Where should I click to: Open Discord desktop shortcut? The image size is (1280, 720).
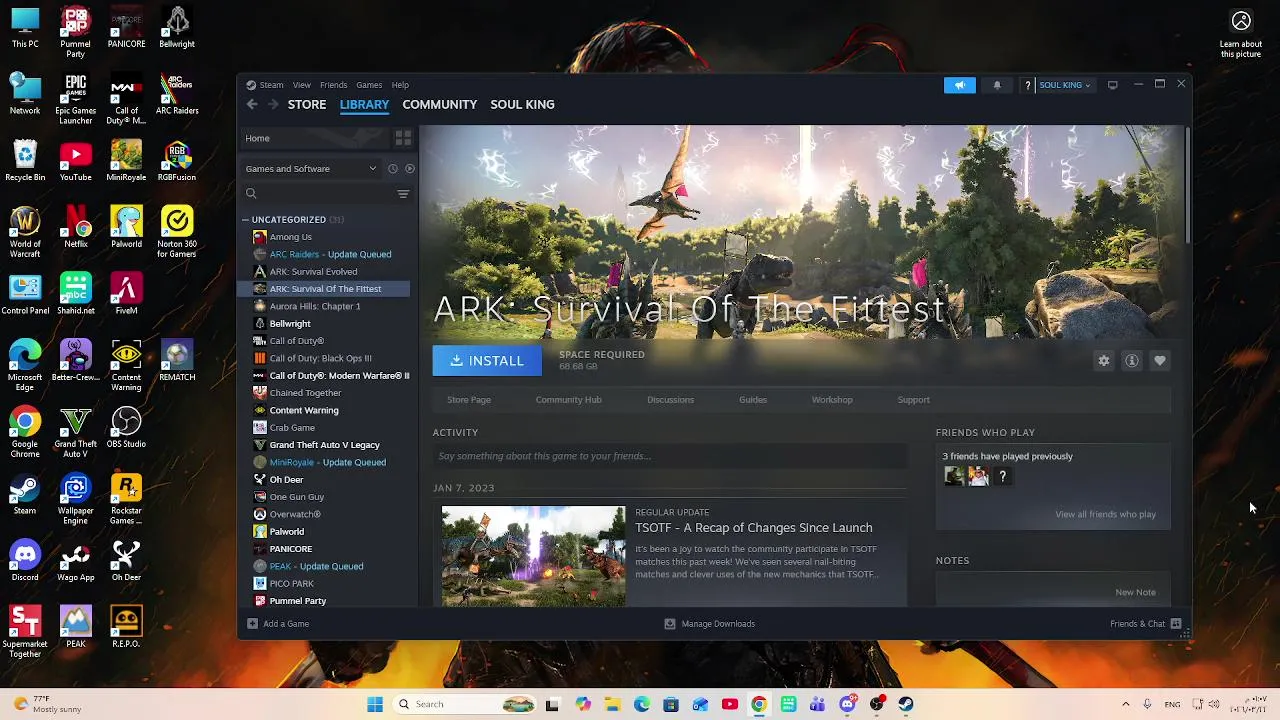[x=25, y=561]
